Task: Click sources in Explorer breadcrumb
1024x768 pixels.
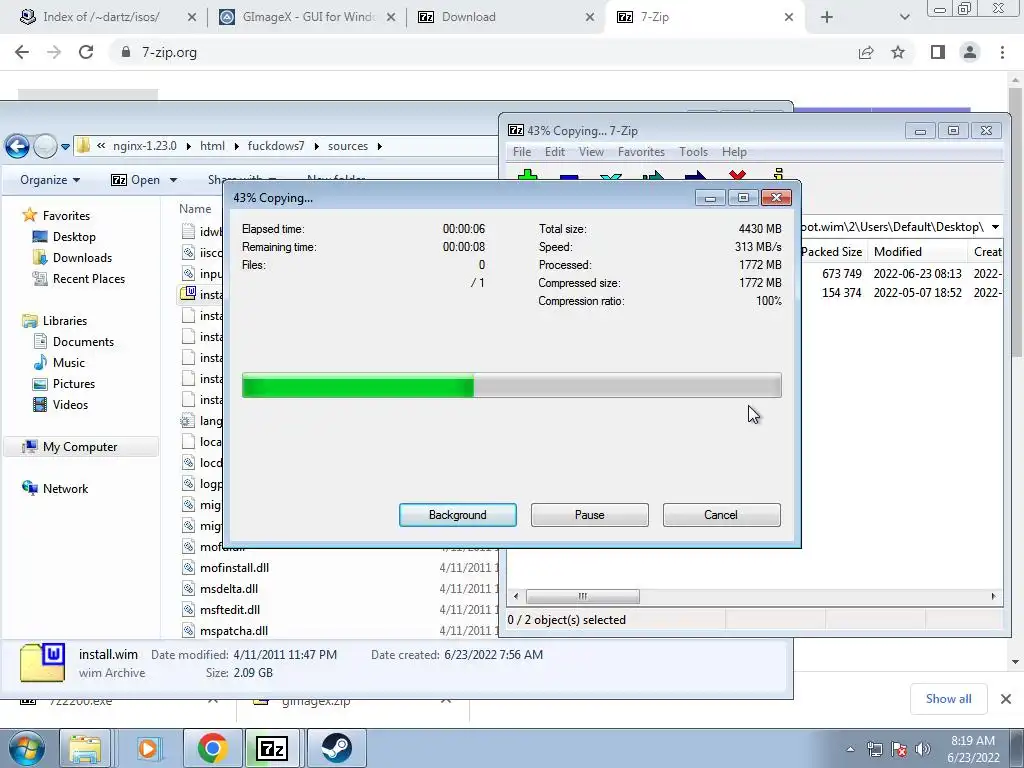Action: pos(347,146)
